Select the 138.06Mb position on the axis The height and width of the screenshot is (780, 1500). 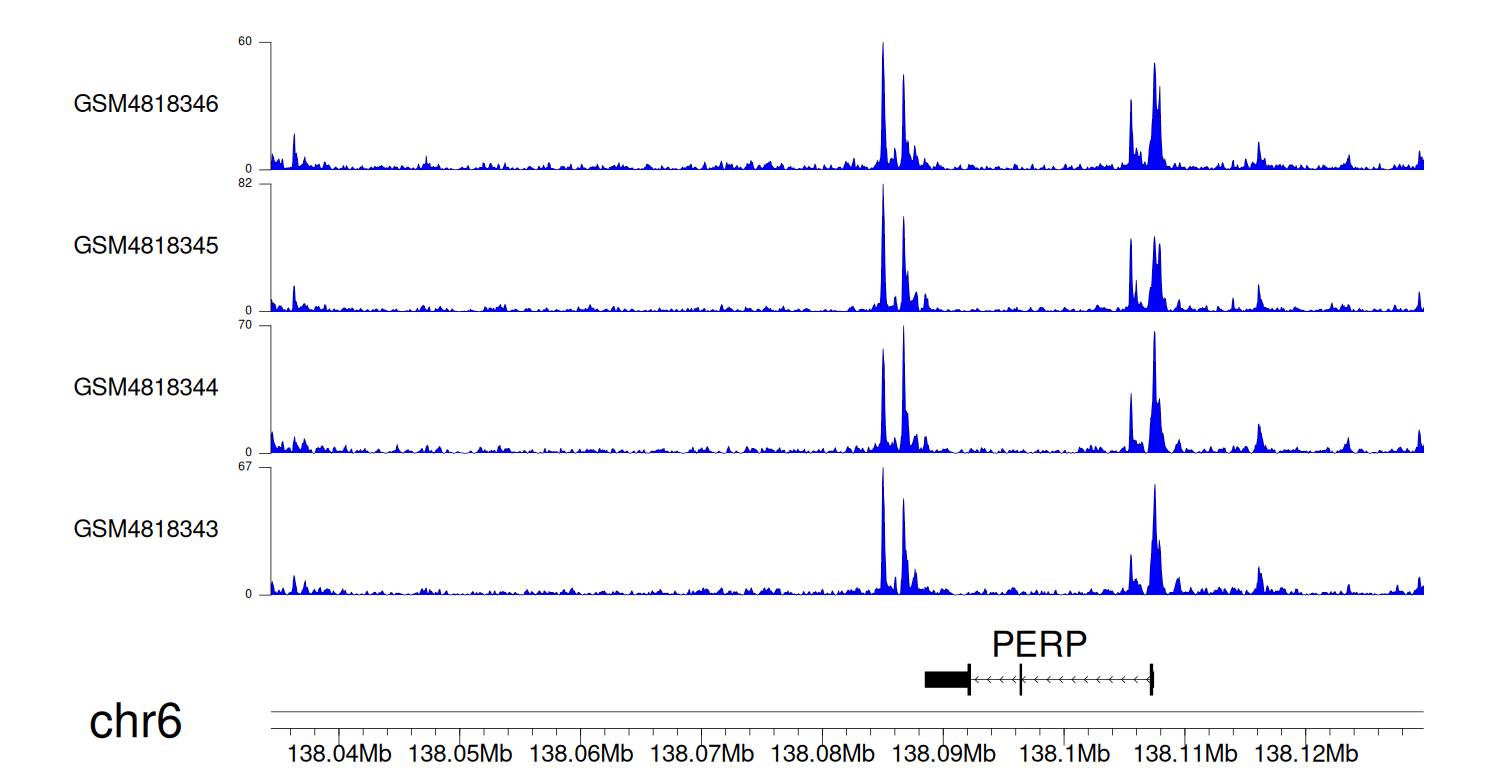point(582,752)
